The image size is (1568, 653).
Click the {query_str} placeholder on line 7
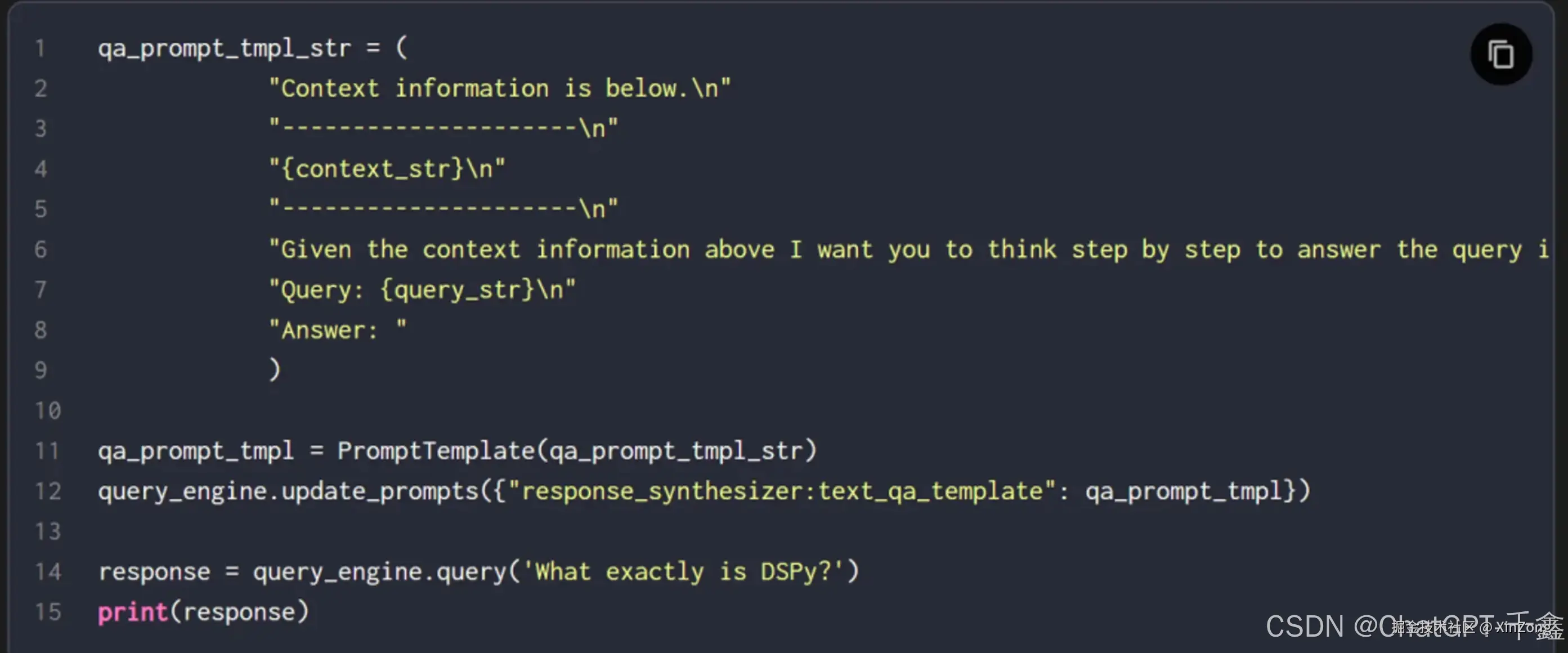457,290
